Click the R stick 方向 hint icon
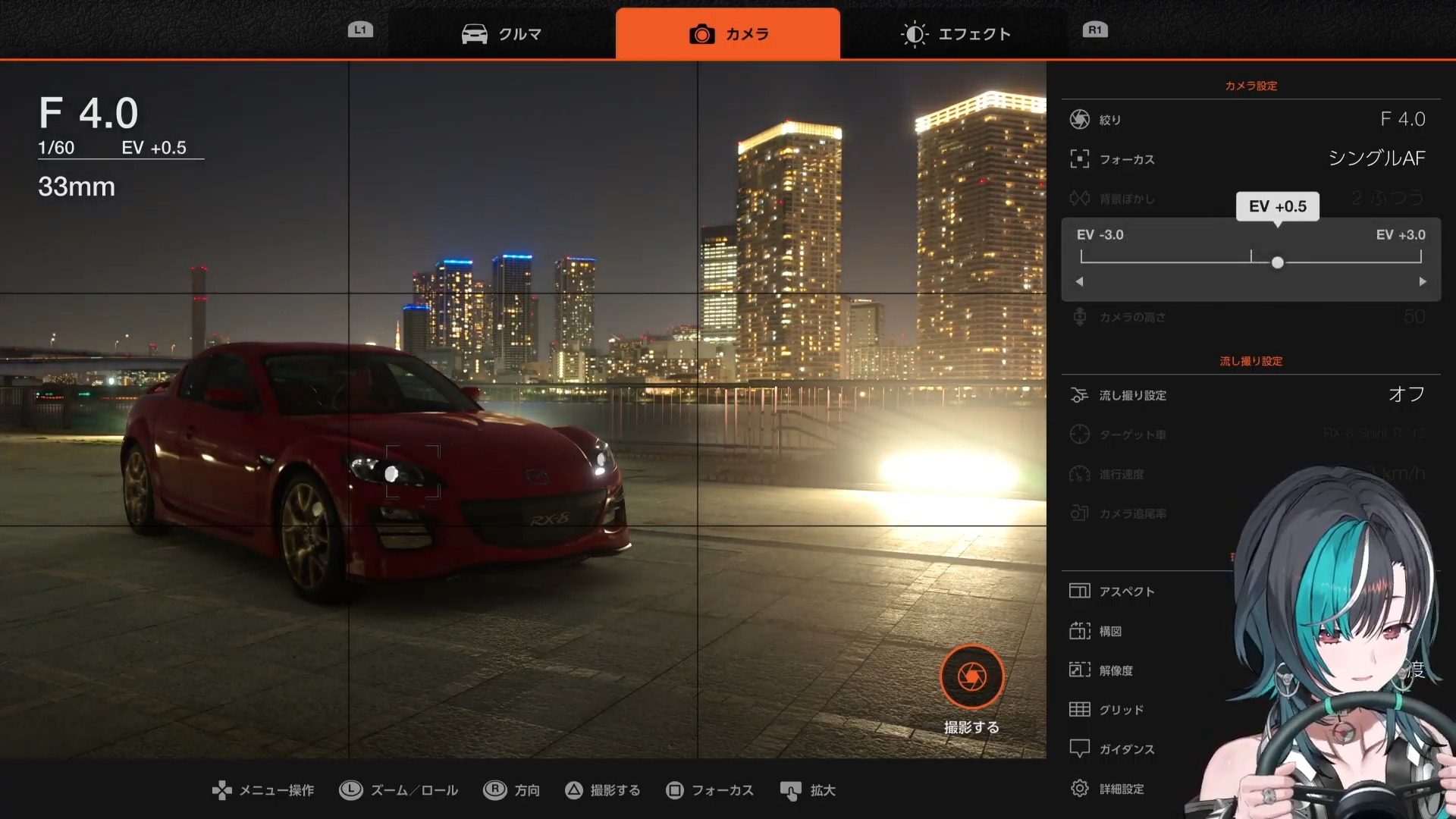 click(x=494, y=789)
